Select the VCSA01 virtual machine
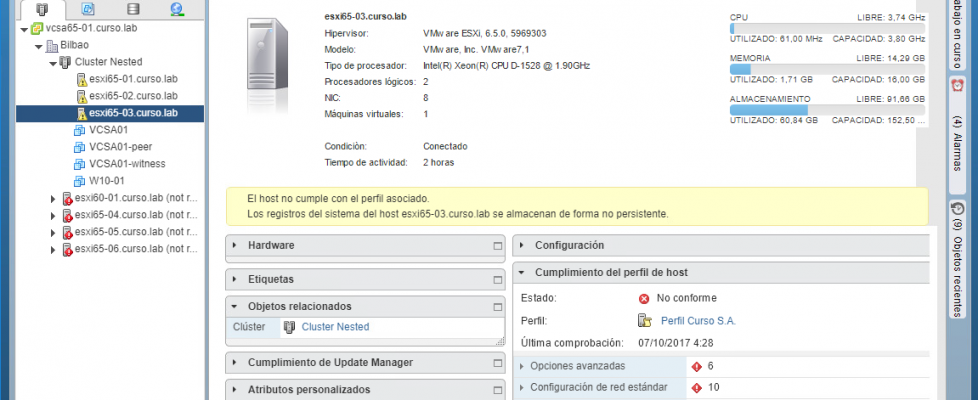978x400 pixels. coord(108,130)
